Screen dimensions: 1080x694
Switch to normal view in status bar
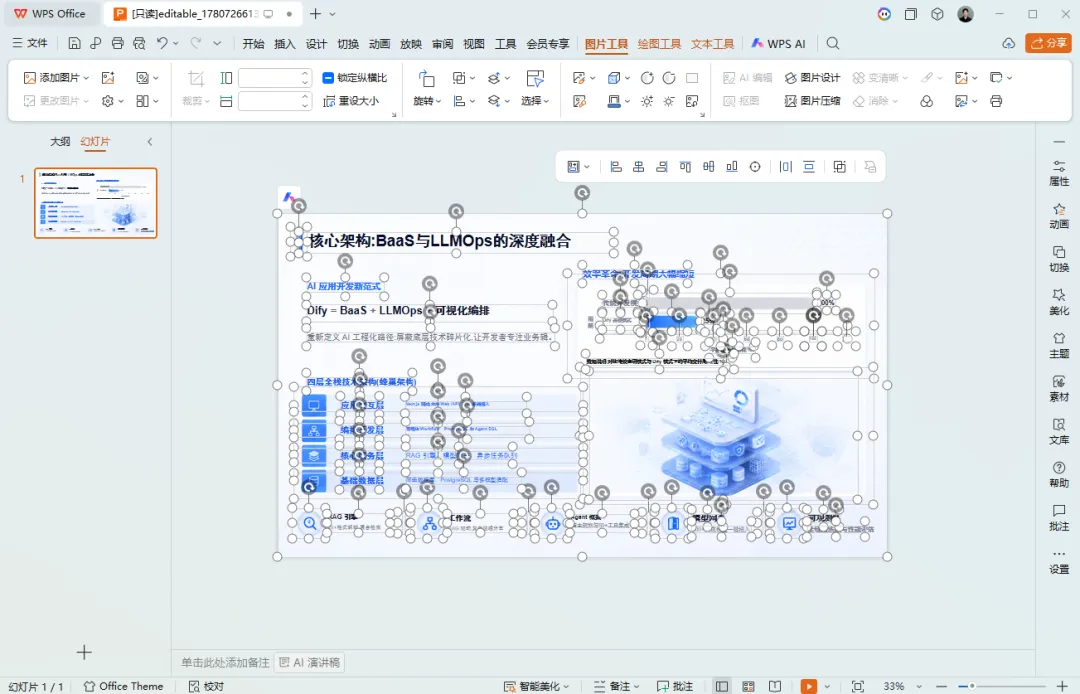[x=722, y=686]
